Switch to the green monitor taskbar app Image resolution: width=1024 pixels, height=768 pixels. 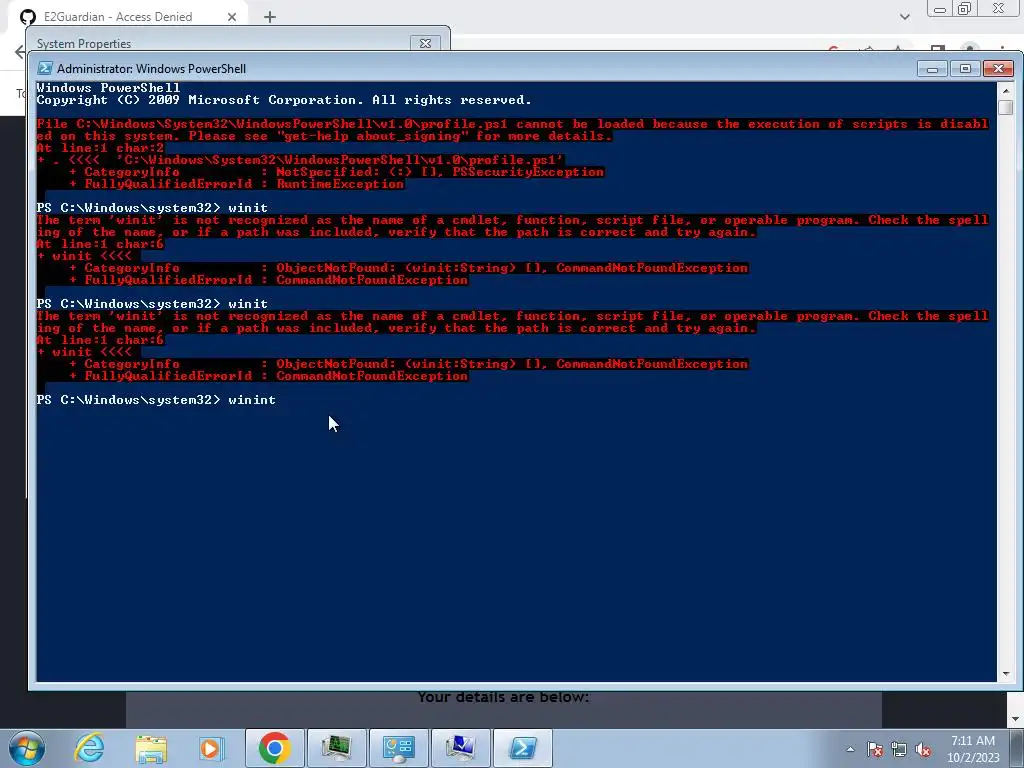click(x=336, y=748)
